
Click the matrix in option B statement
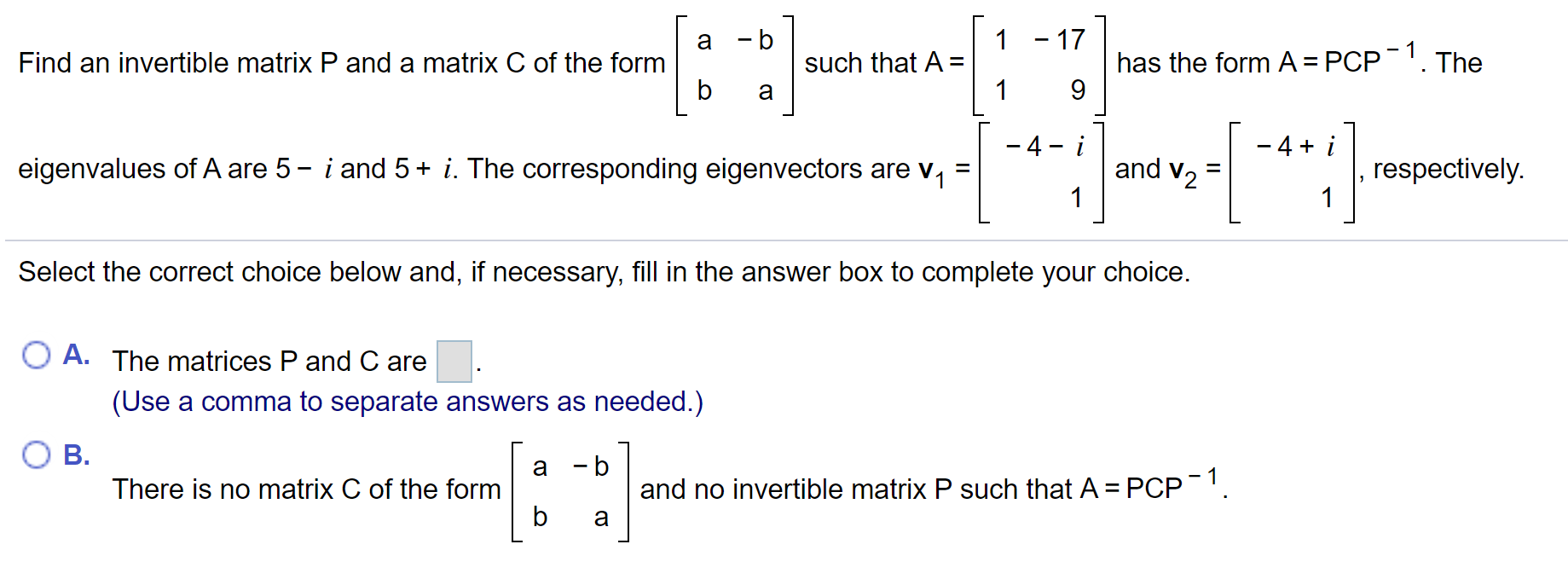click(x=570, y=490)
